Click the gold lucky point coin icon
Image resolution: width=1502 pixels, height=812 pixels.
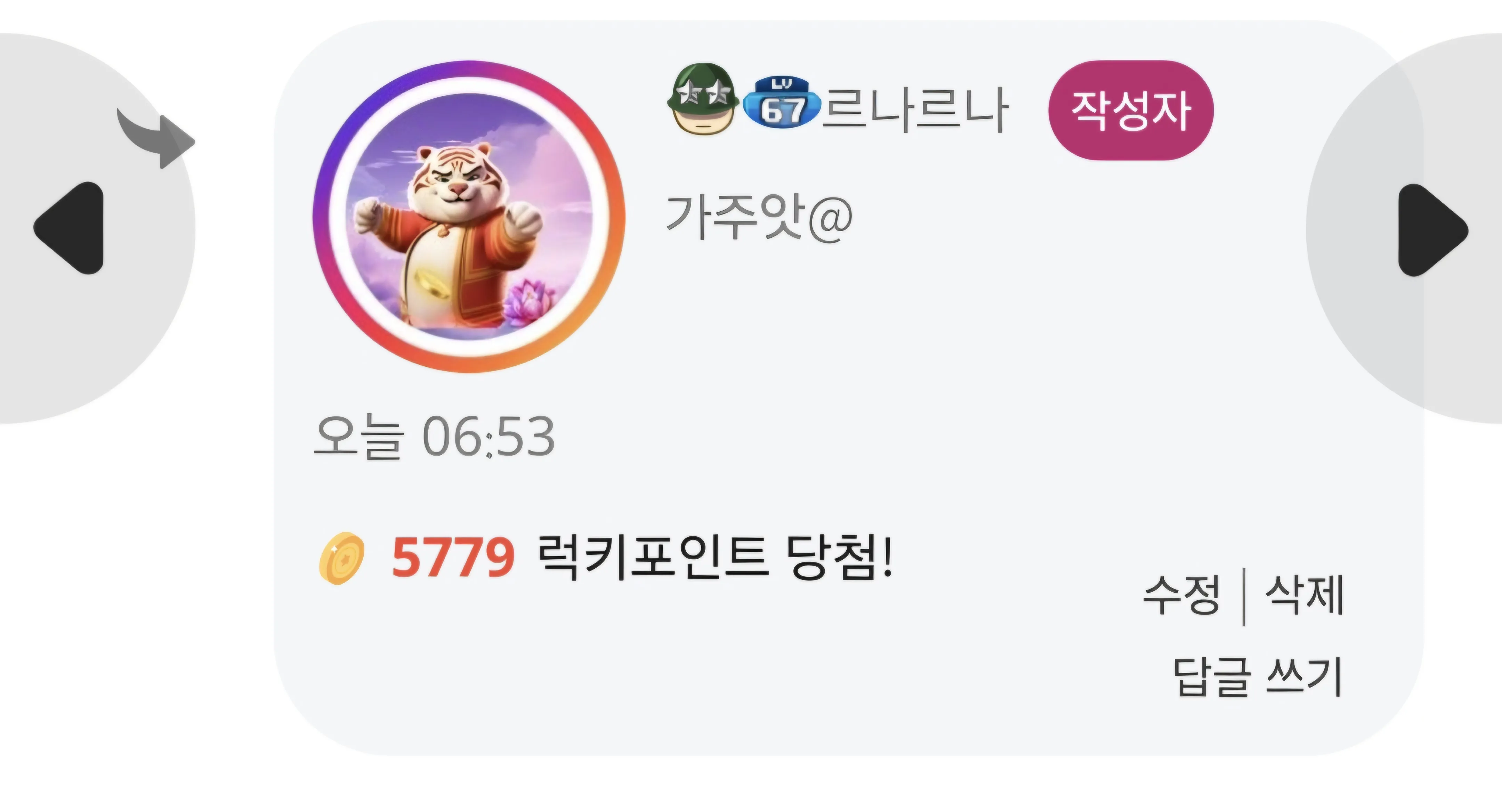[x=342, y=558]
